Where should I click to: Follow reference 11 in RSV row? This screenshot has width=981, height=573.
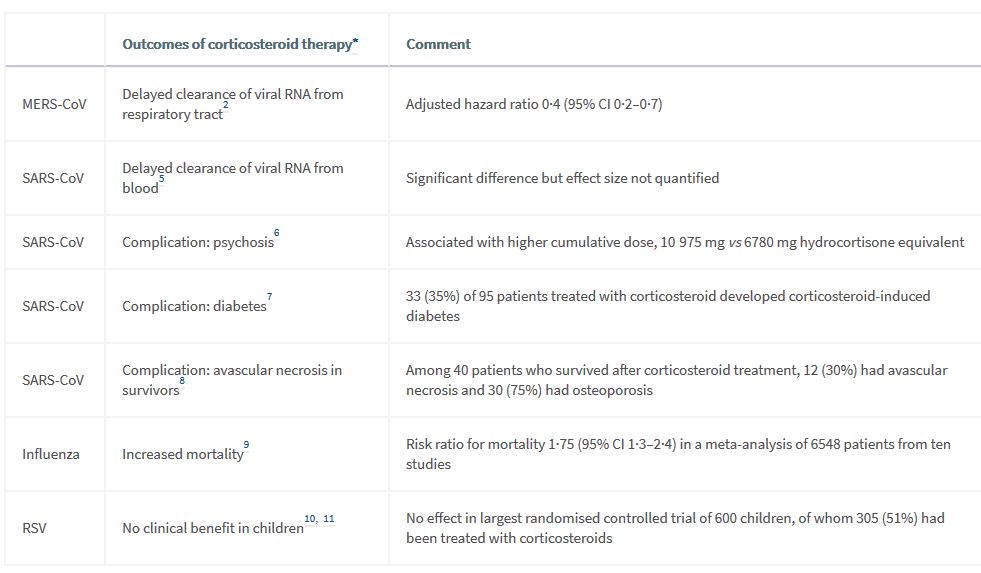pos(329,519)
